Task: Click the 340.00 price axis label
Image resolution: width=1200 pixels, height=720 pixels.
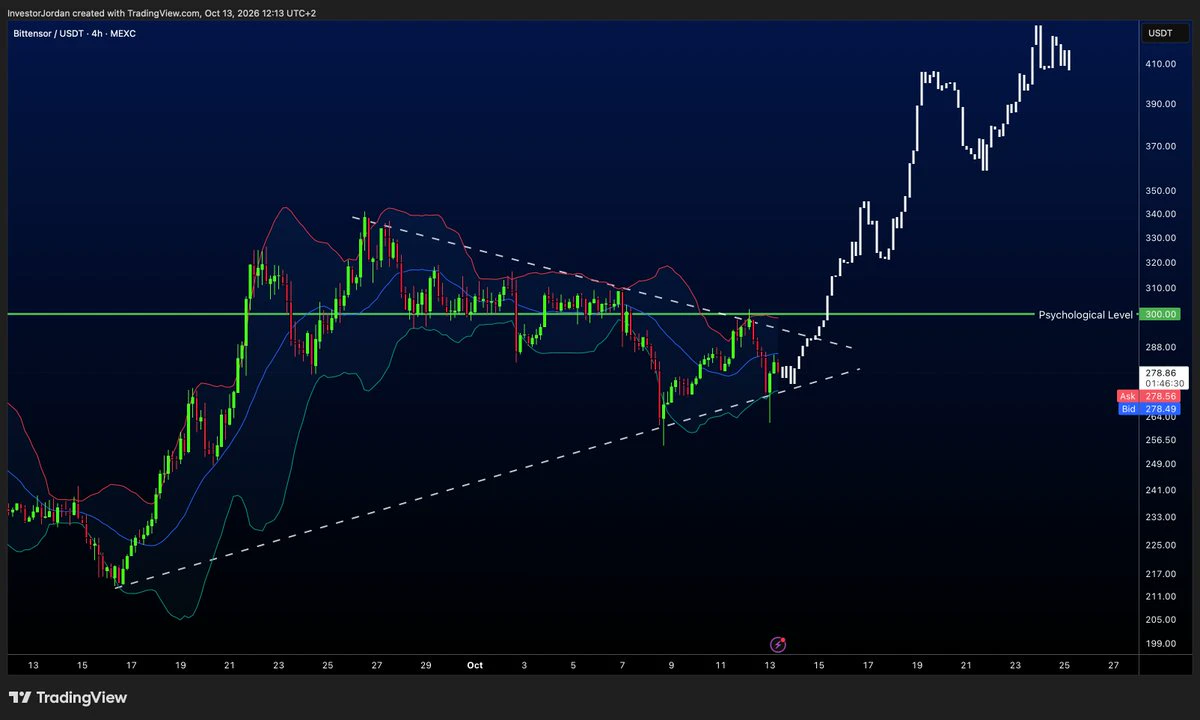Action: pos(1160,214)
